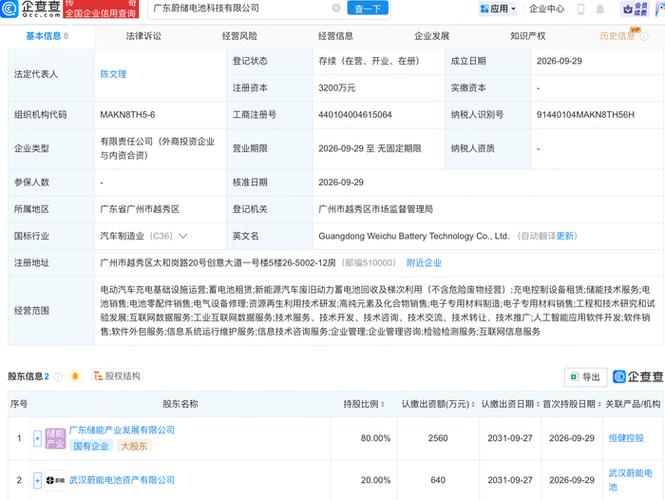Click the 国有企业 tag
The image size is (665, 500).
[91, 446]
